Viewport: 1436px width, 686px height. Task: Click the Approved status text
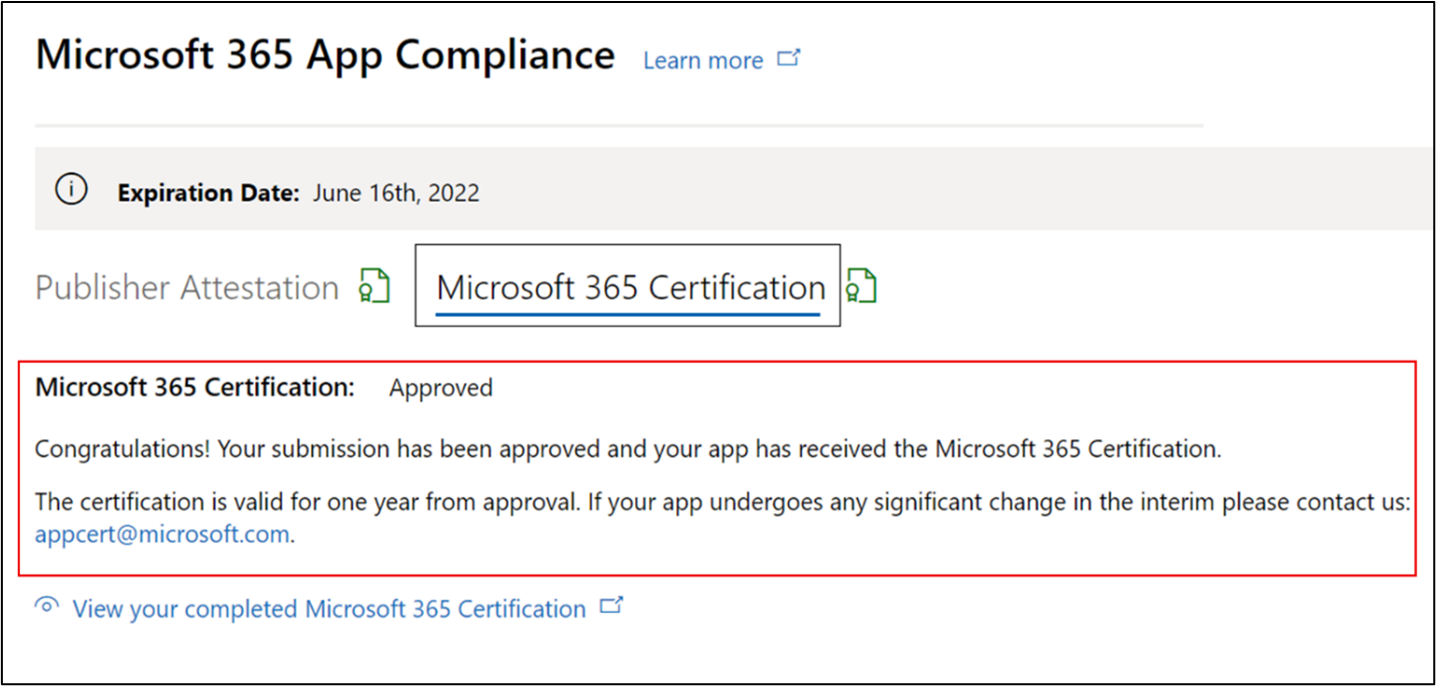[440, 388]
